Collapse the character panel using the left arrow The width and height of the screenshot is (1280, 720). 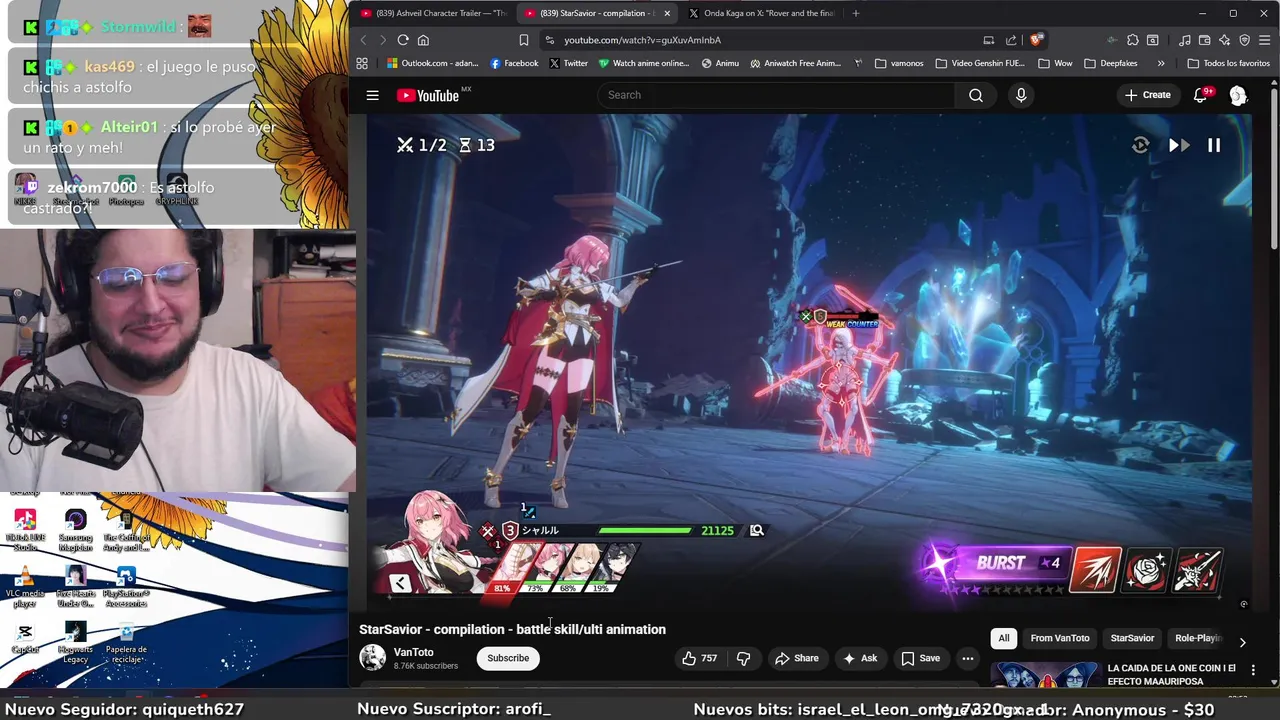400,583
